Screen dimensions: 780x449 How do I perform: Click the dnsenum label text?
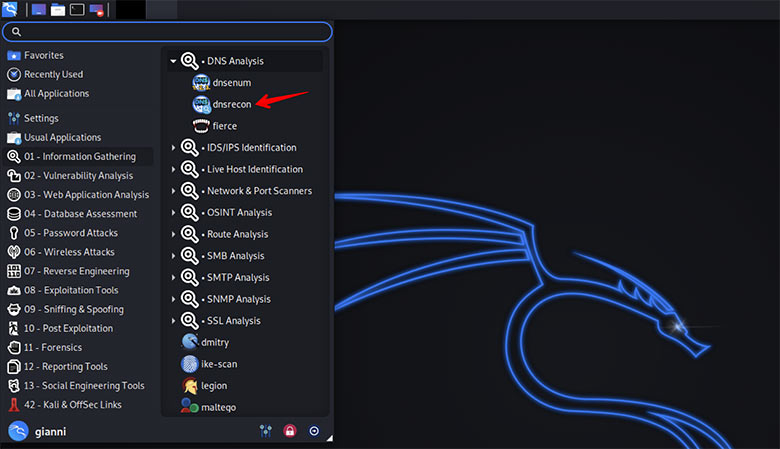[232, 83]
